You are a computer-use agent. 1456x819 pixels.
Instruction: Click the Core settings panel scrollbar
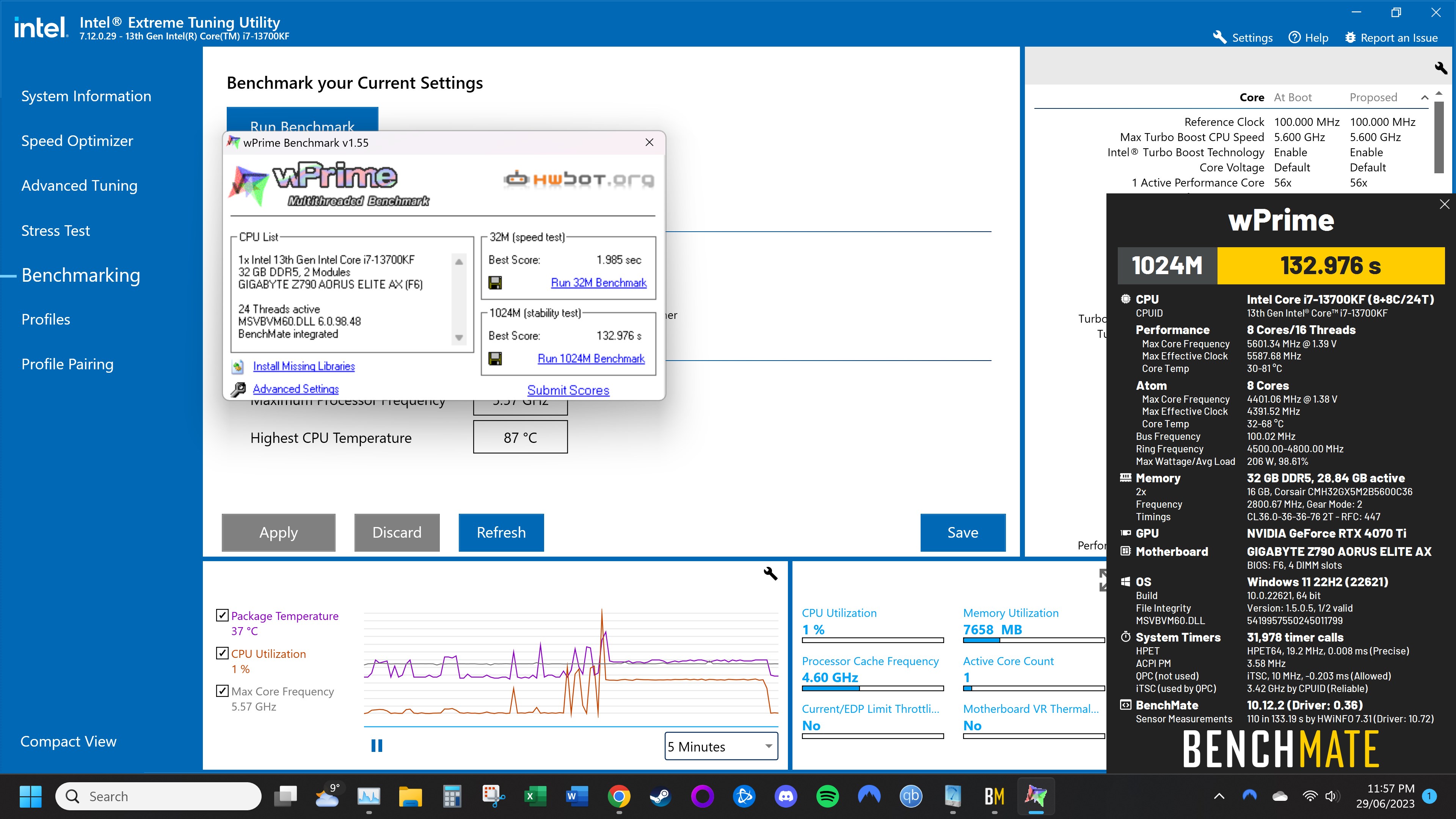point(1439,137)
